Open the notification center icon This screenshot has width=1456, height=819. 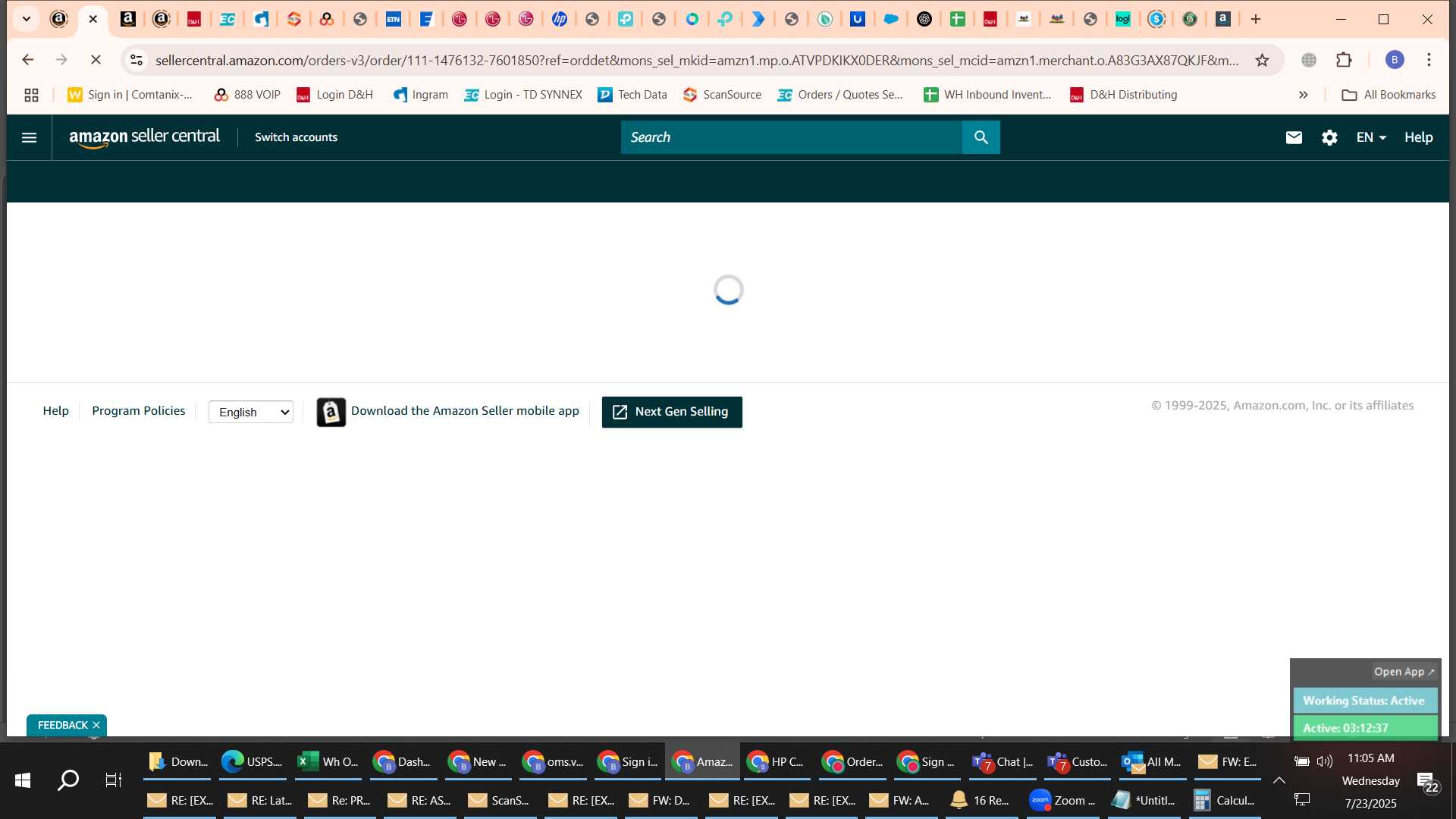pyautogui.click(x=1427, y=782)
